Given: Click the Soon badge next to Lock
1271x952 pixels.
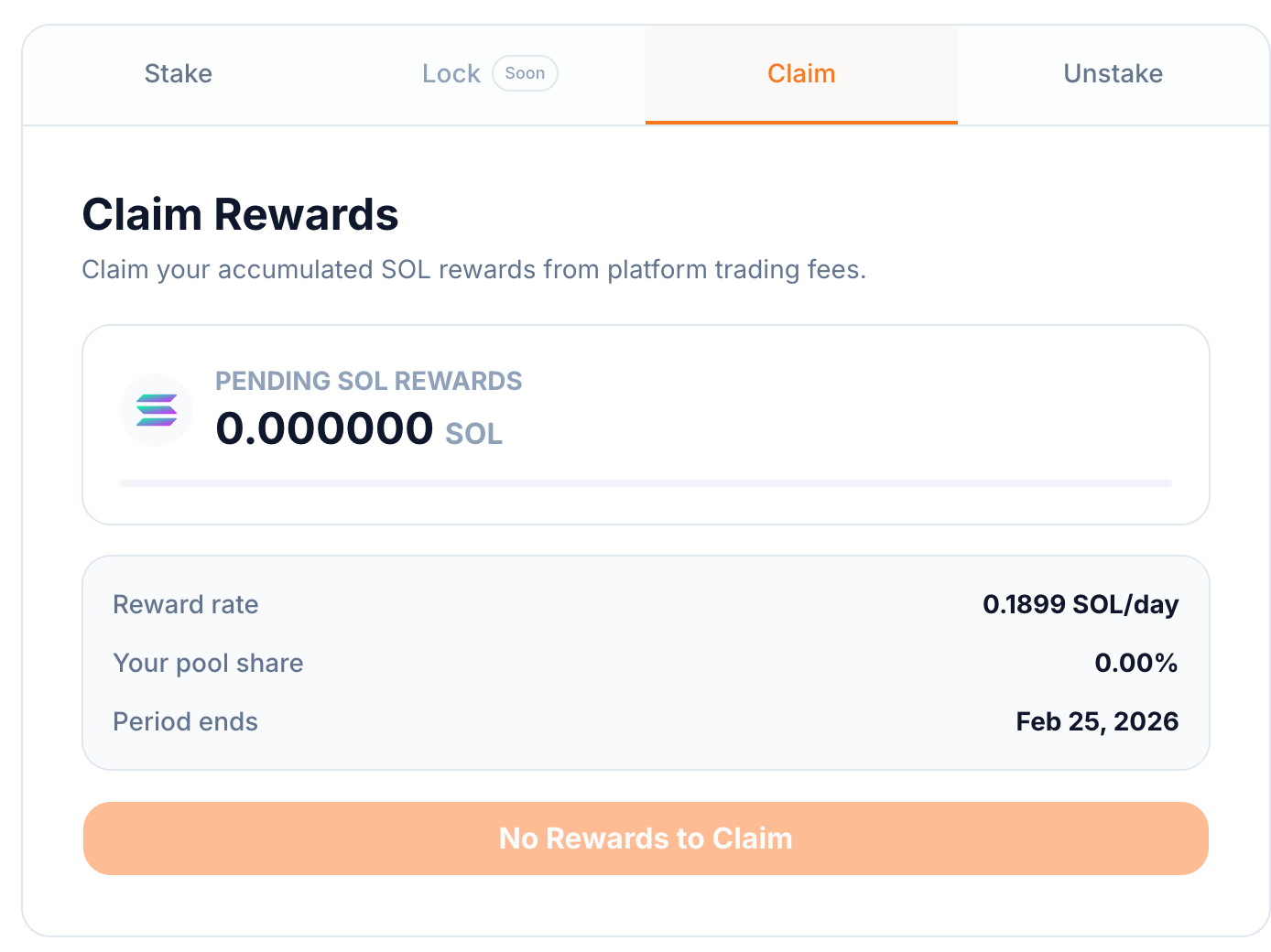Looking at the screenshot, I should [525, 72].
